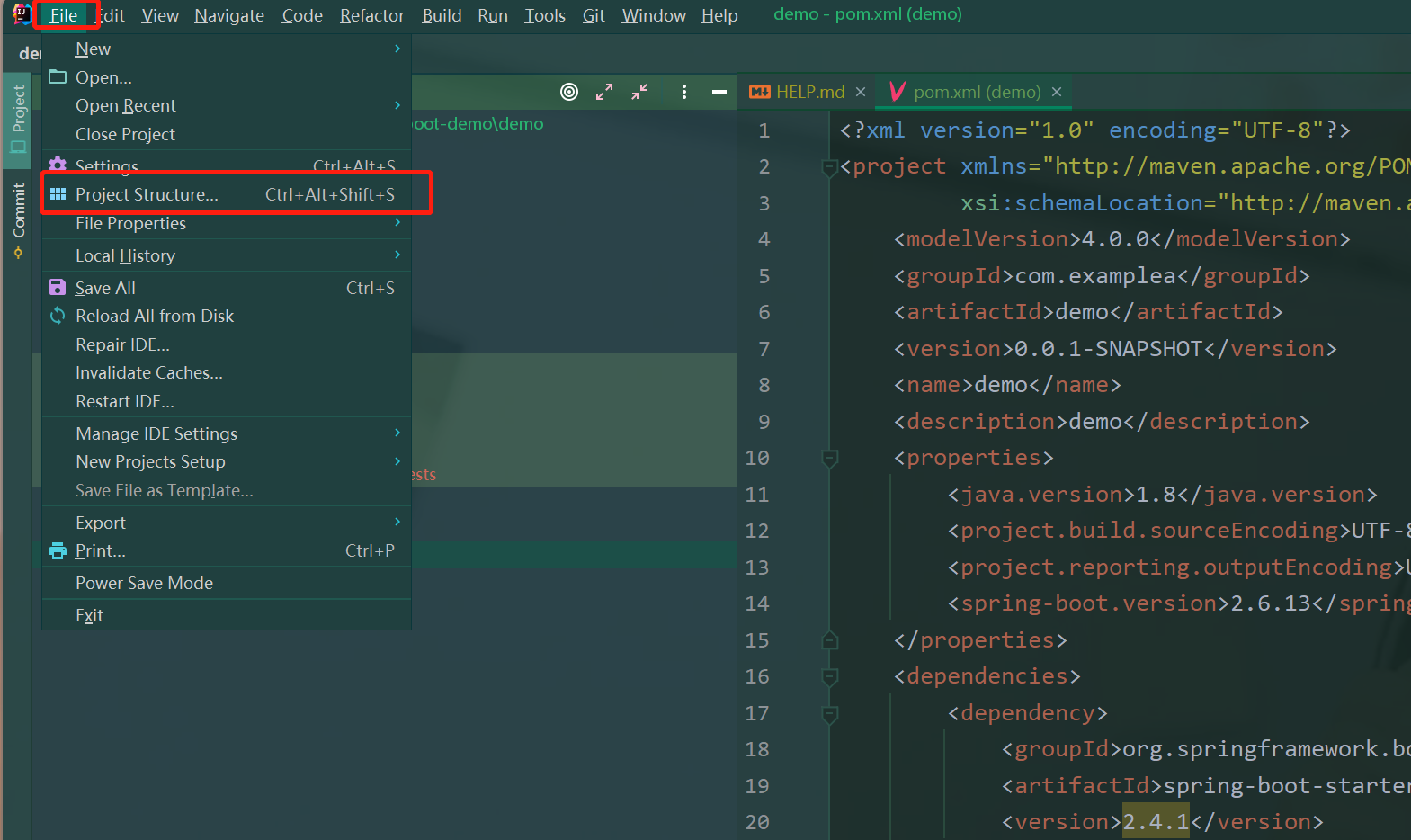
Task: Choose Restart IDE... menu item
Action: pos(227,401)
